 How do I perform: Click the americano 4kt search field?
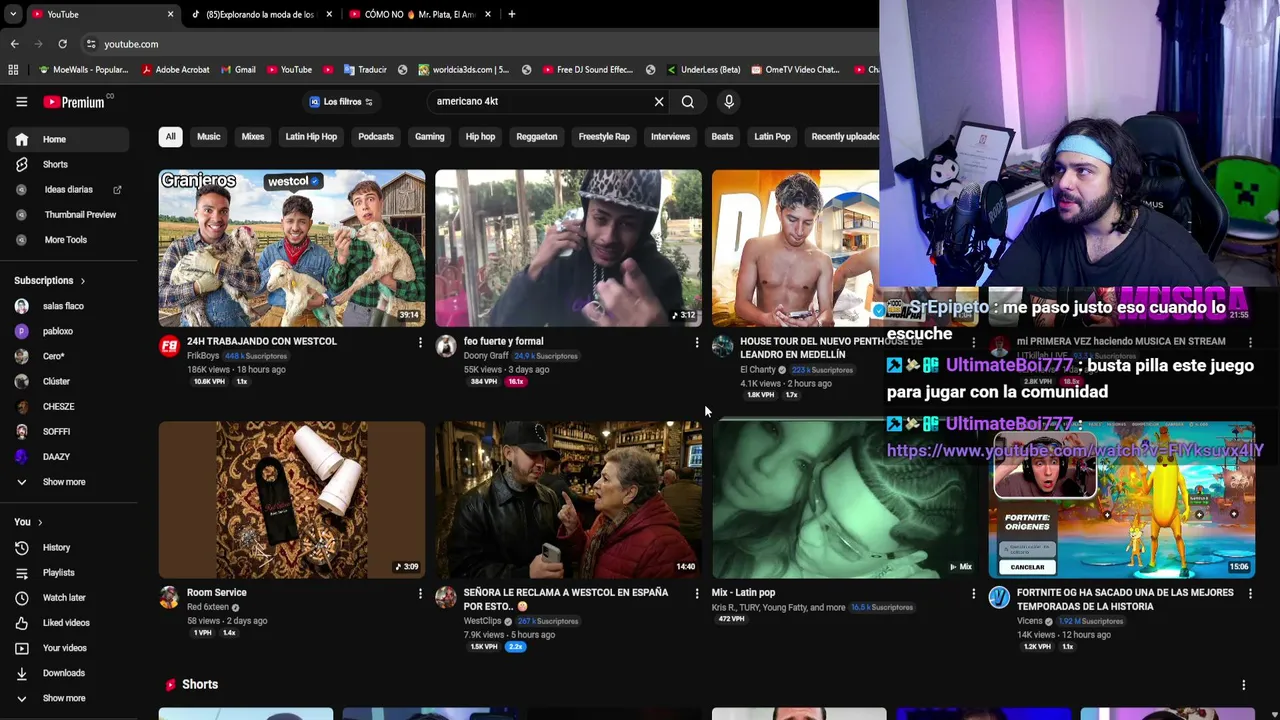pos(540,101)
